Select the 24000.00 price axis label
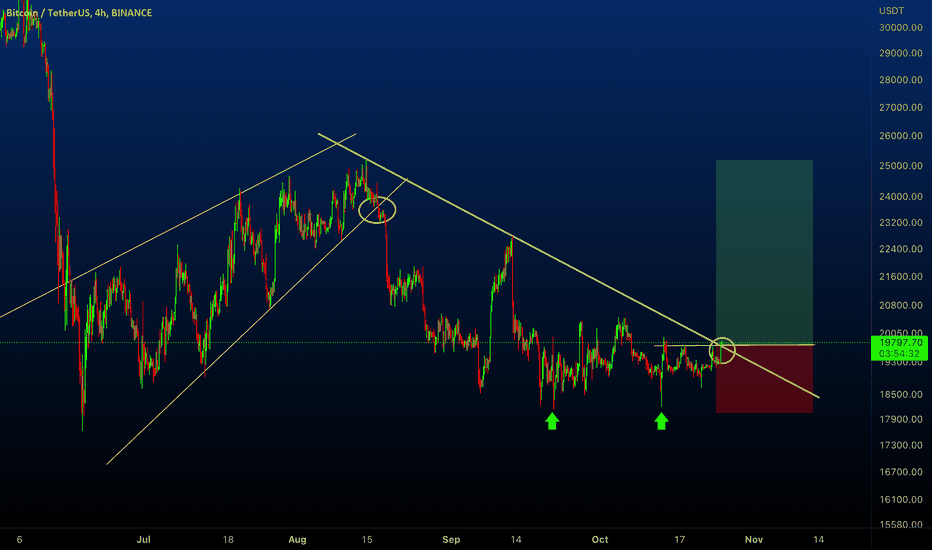932x550 pixels. (x=900, y=196)
